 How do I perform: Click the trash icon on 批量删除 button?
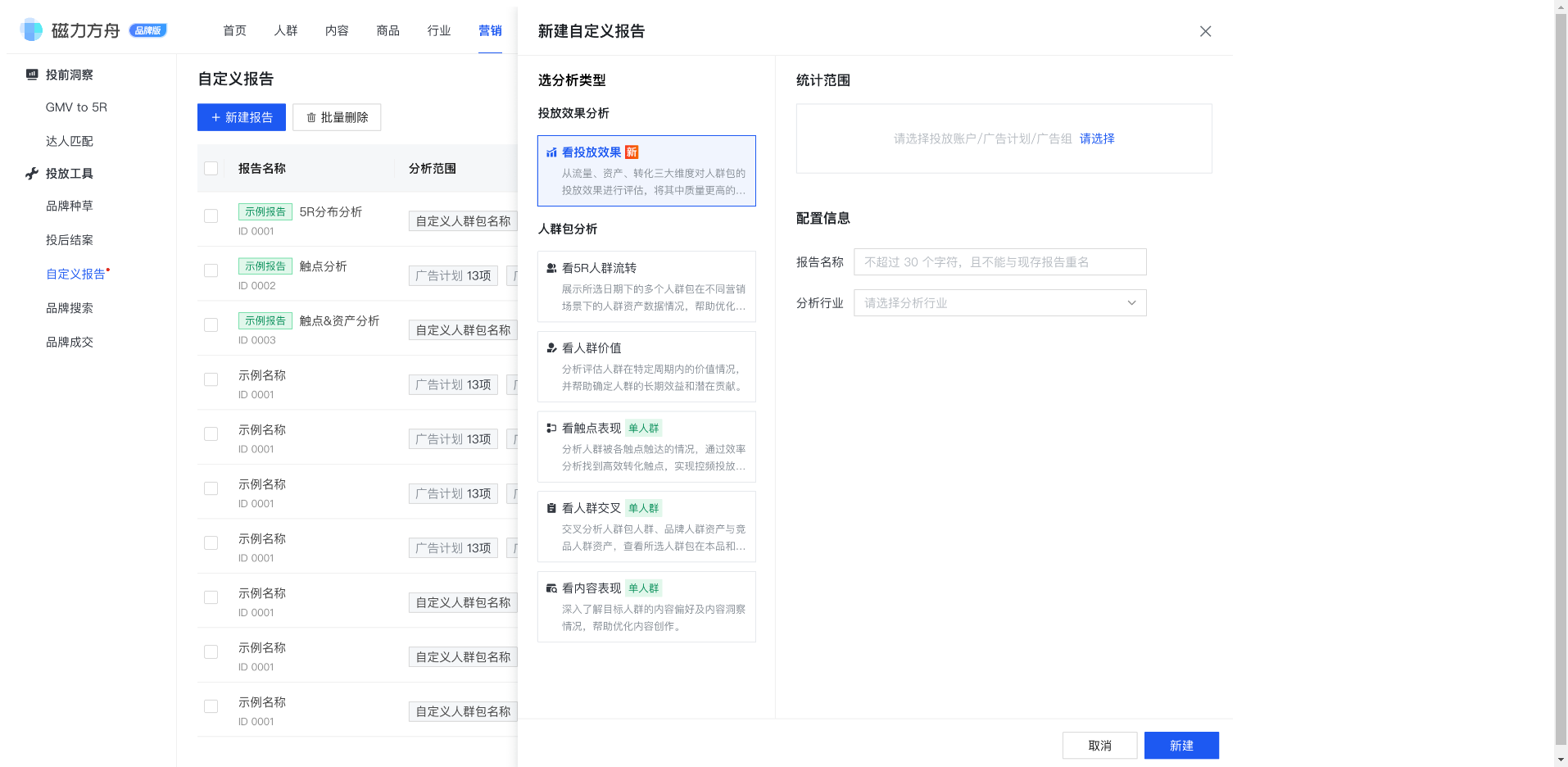click(311, 117)
